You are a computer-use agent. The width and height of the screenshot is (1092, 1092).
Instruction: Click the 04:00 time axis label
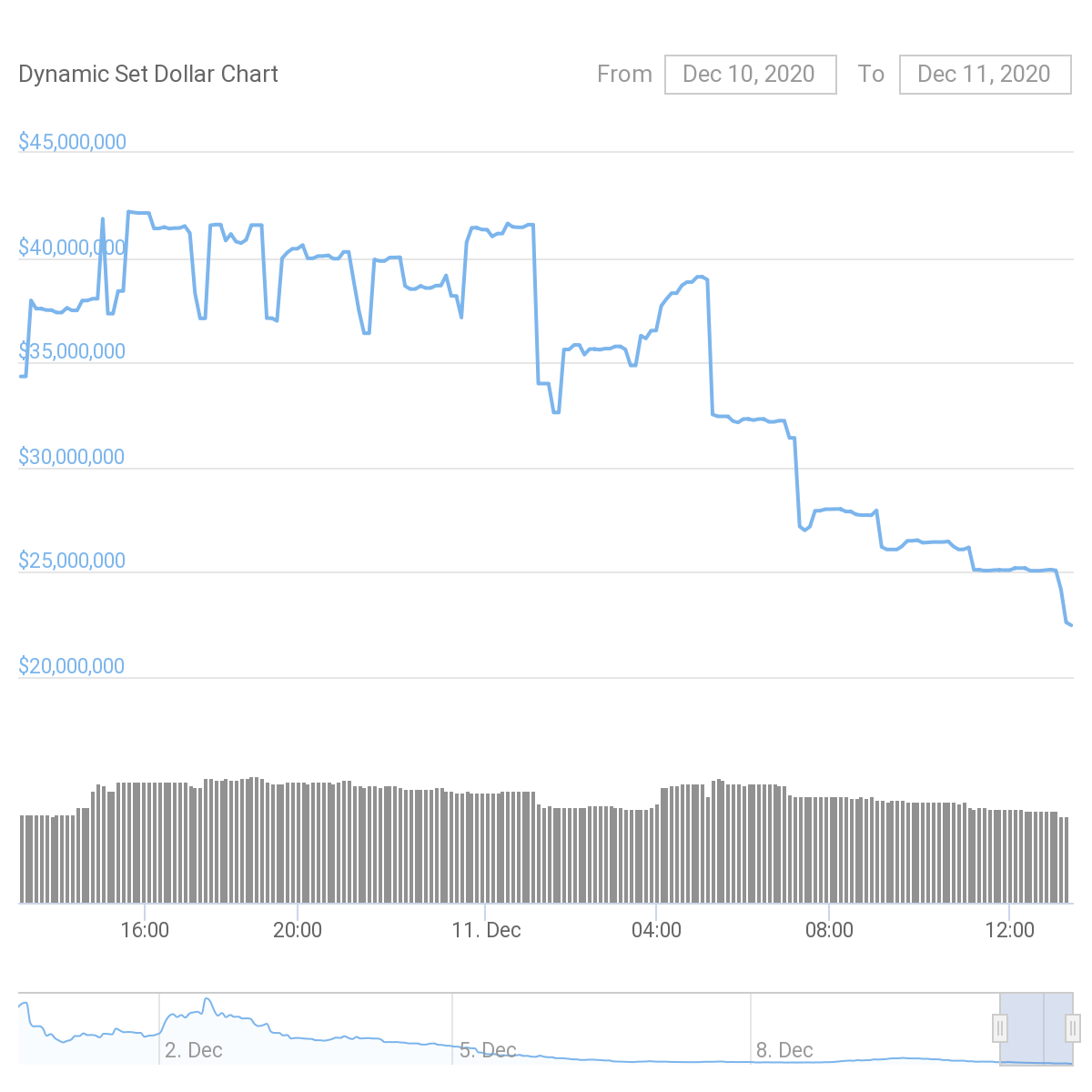(x=656, y=930)
